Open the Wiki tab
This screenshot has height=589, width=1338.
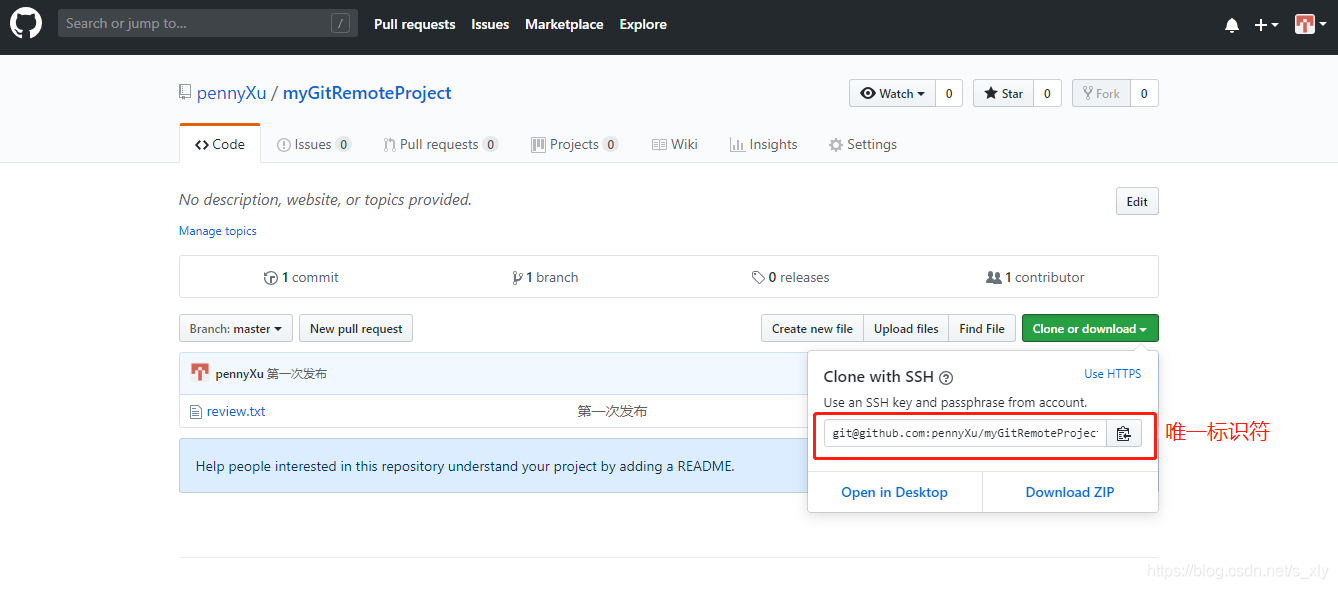[675, 144]
